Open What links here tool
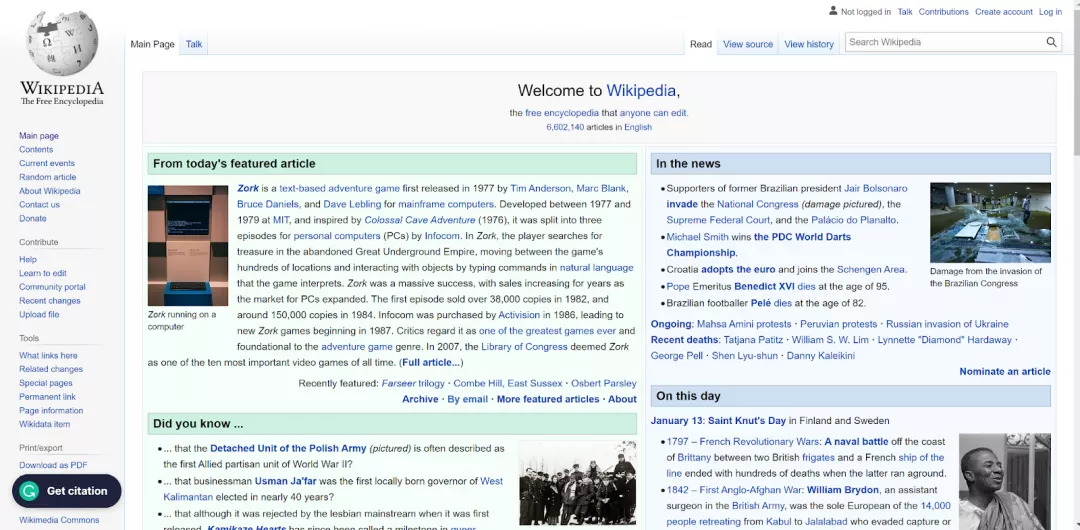1080x530 pixels. [x=48, y=356]
